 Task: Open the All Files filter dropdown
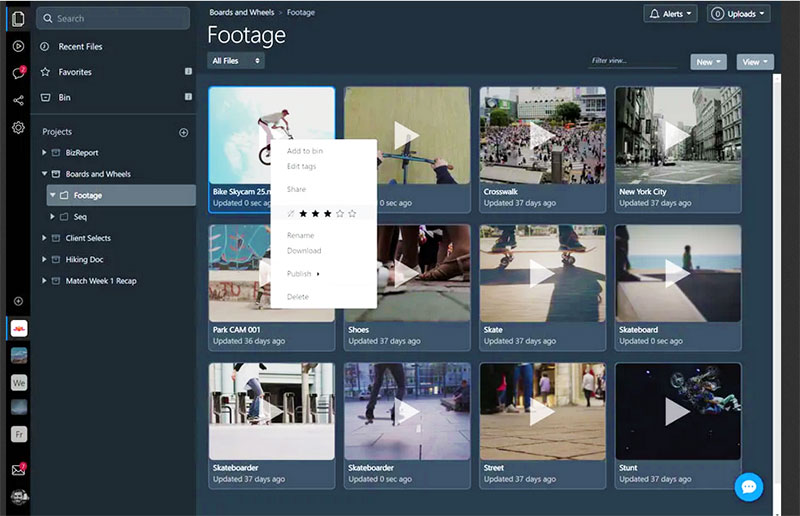[236, 61]
